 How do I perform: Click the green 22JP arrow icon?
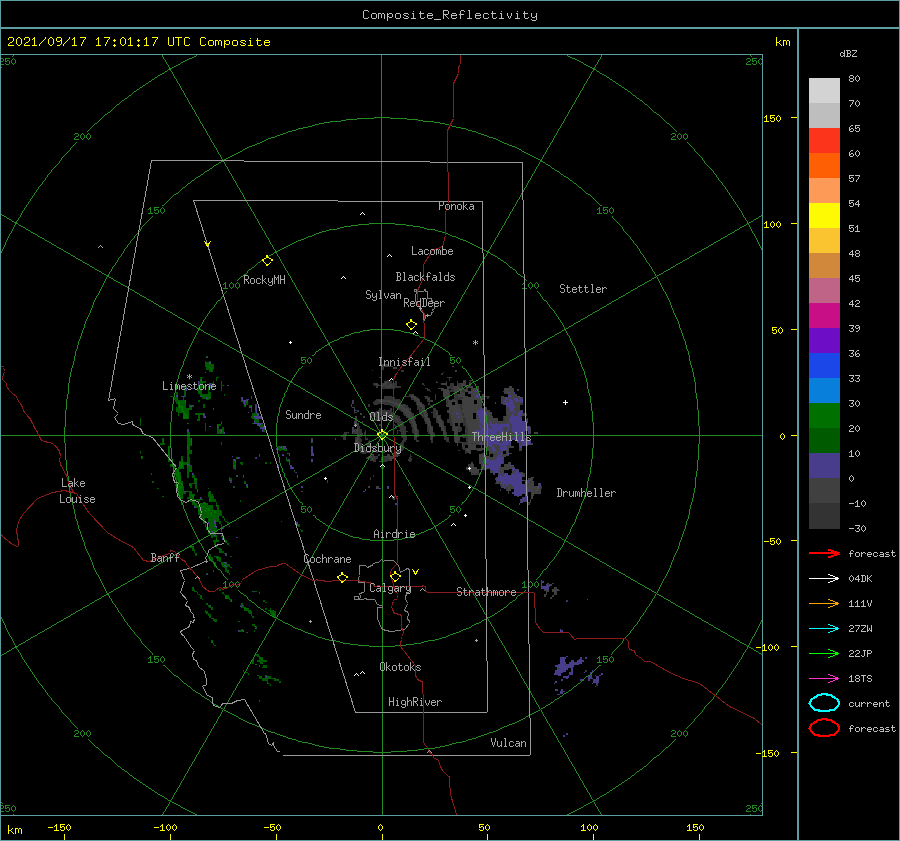[x=824, y=653]
